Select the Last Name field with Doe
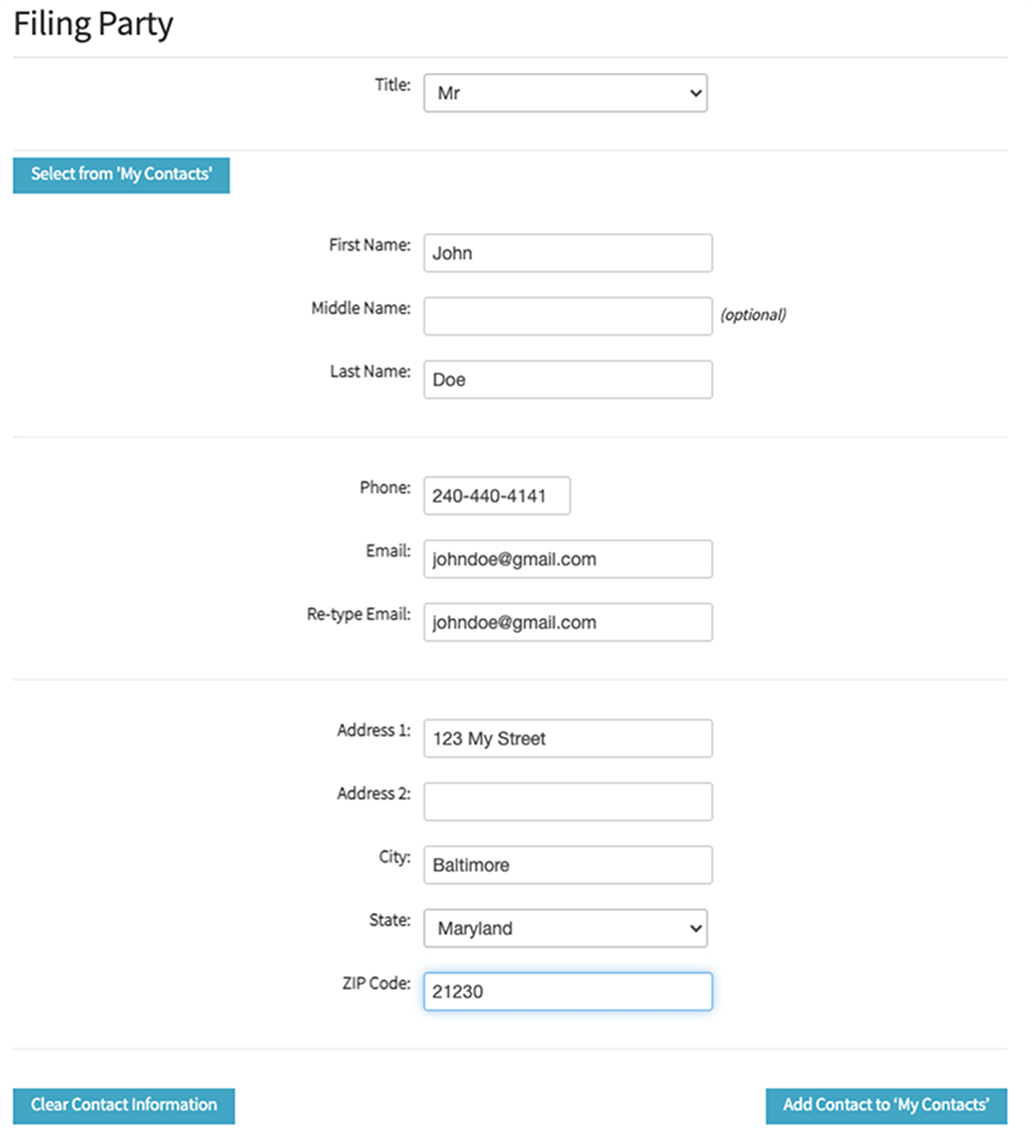Screen dimensions: 1032x1140 [568, 380]
